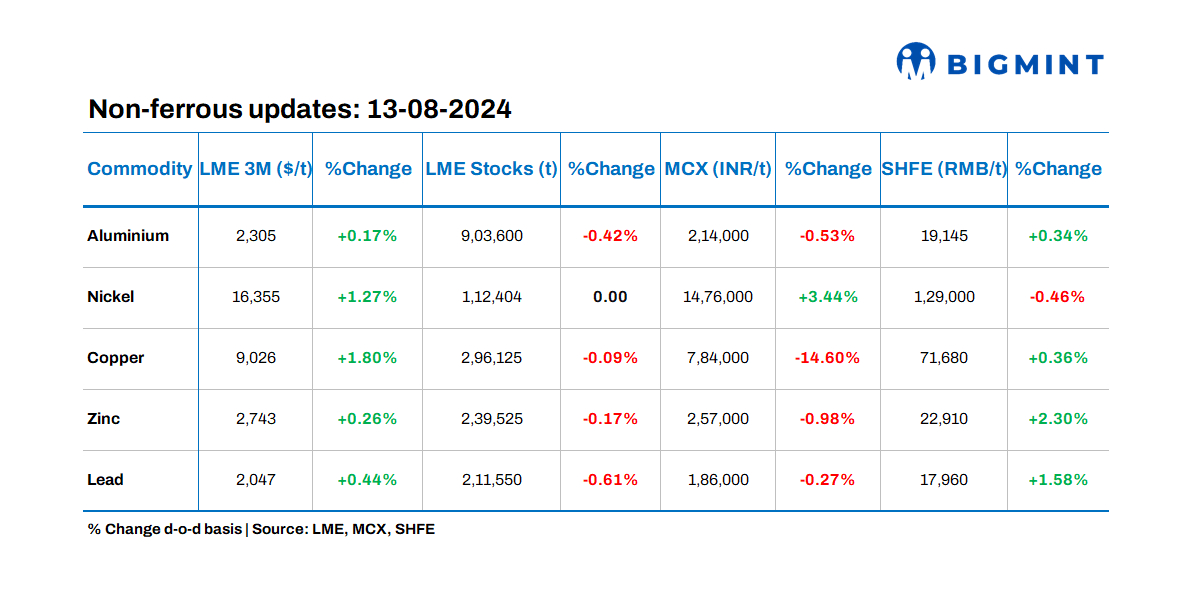Select Aluminium LME stocks value 9,03,600
This screenshot has width=1200, height=600.
(491, 236)
